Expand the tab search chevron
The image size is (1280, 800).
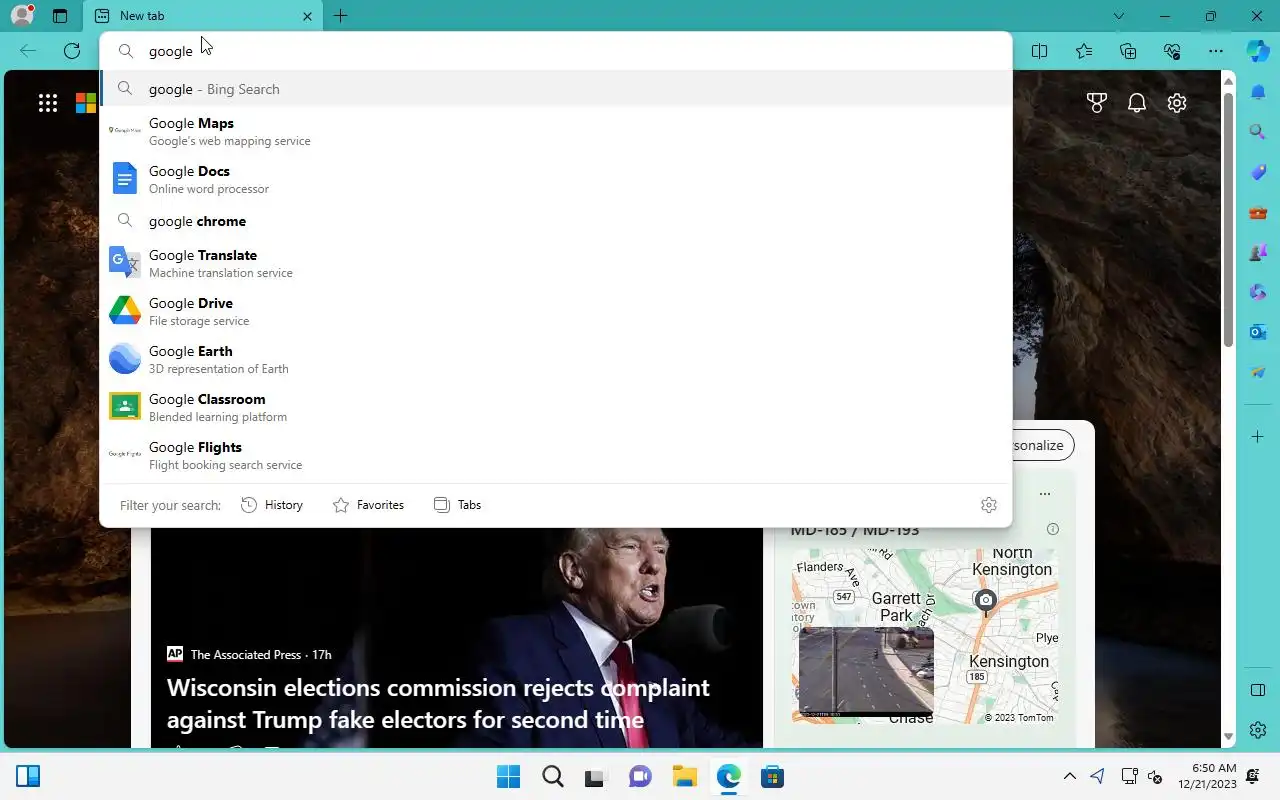click(x=1119, y=16)
